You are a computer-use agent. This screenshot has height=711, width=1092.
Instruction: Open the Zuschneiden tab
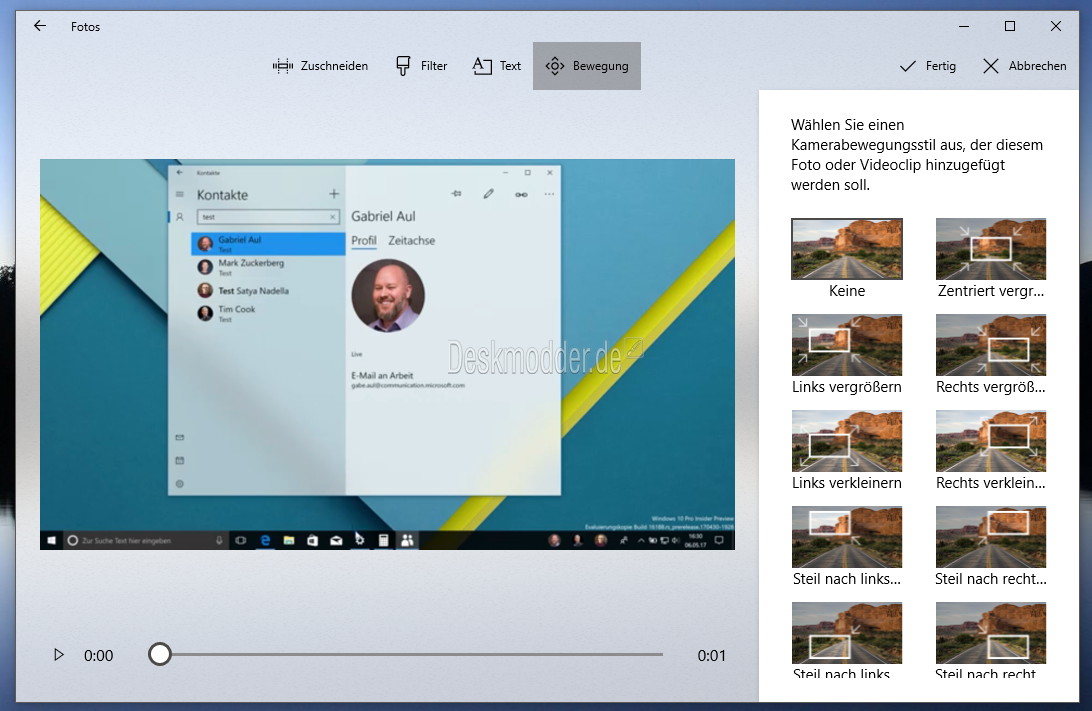click(320, 66)
